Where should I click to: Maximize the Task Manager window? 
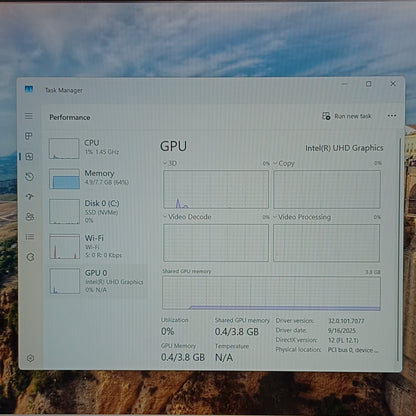tap(369, 84)
